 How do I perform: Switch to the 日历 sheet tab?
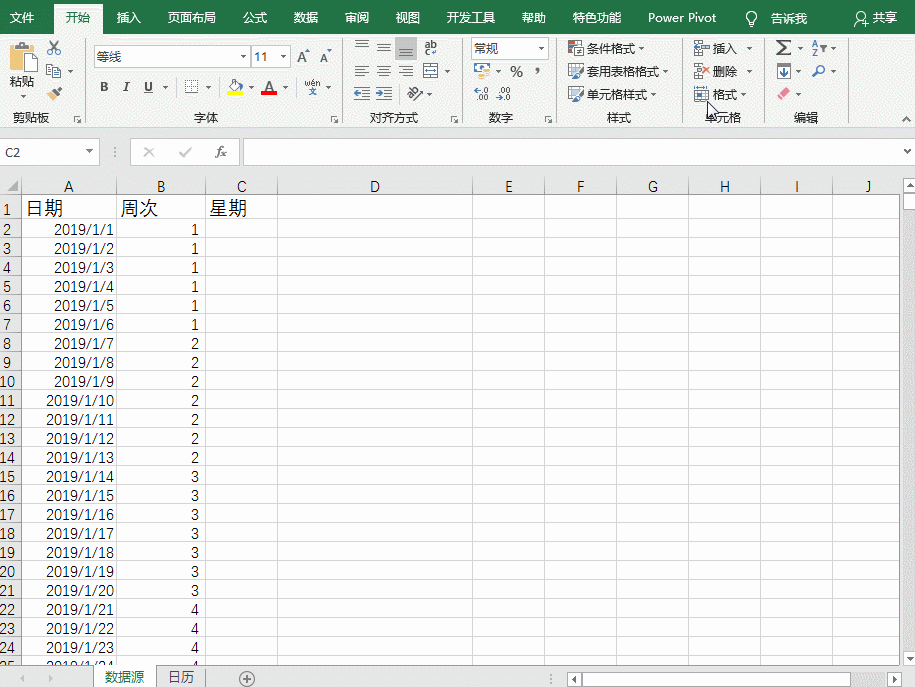click(x=181, y=677)
